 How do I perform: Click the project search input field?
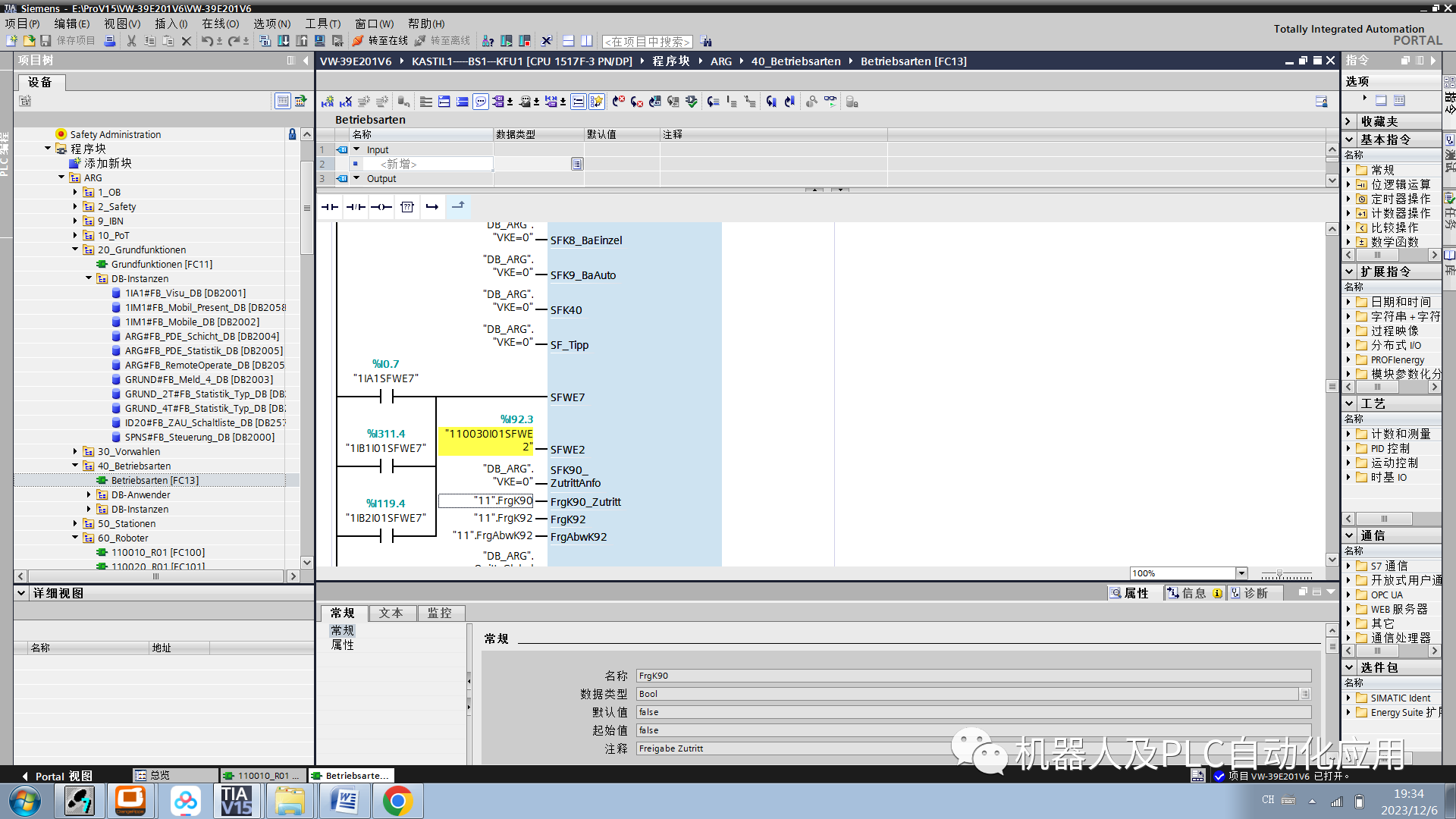[x=648, y=42]
